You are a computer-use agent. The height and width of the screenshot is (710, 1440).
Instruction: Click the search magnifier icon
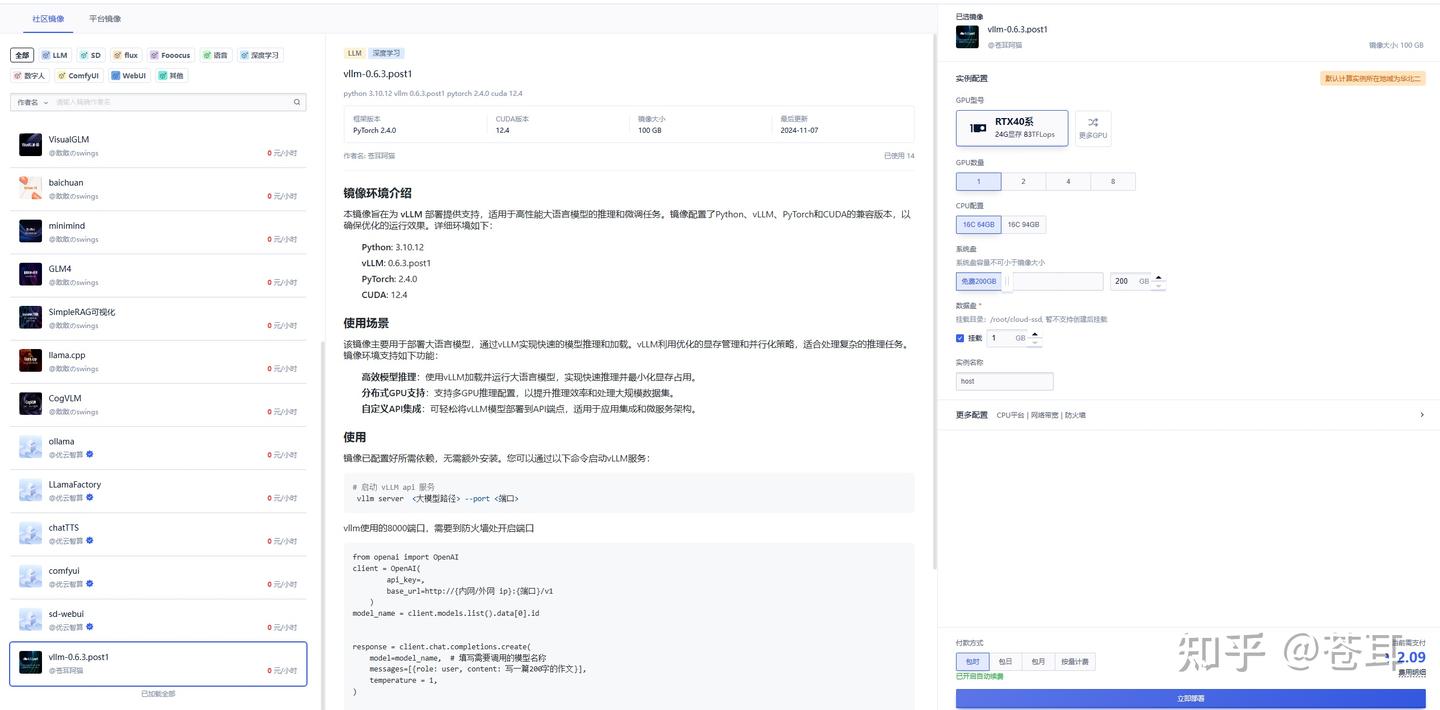[297, 102]
